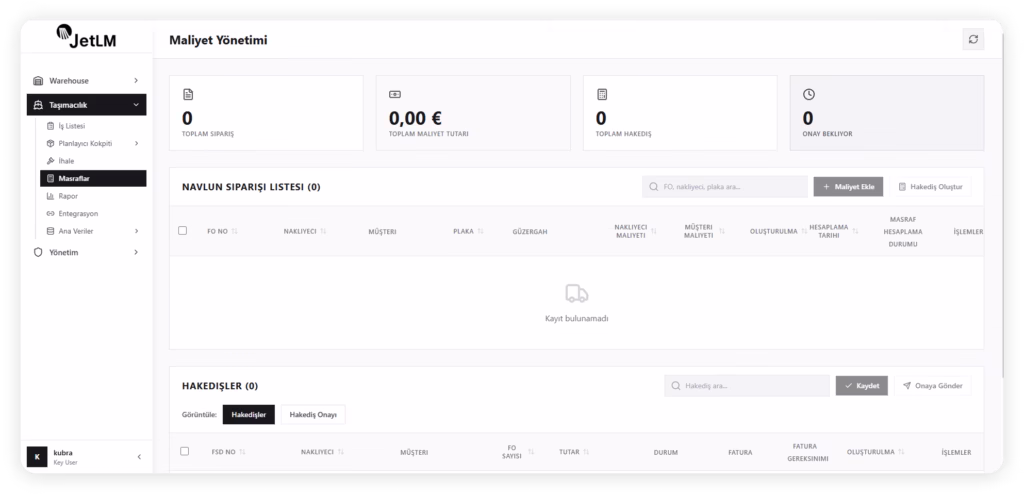Screen dimensions: 1024x496
Task: Click the refresh icon in the top right
Action: pyautogui.click(x=973, y=39)
